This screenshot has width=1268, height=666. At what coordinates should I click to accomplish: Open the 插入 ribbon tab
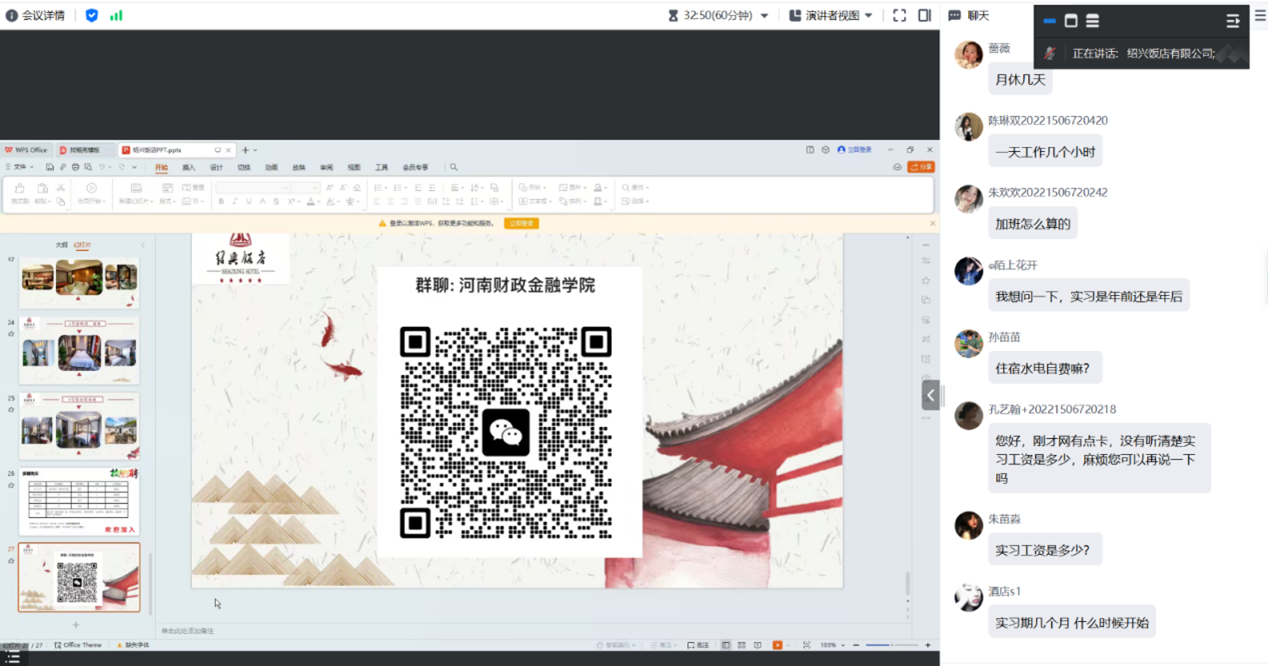(189, 167)
